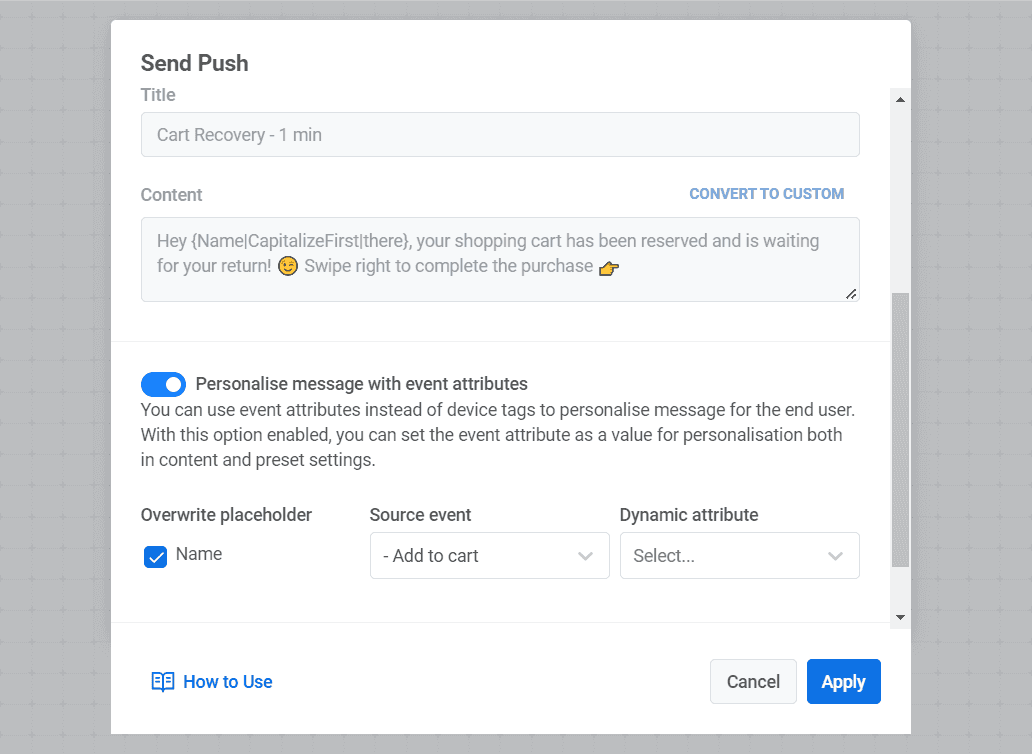This screenshot has height=754, width=1032.
Task: Cancel the Send Push dialog
Action: [x=753, y=681]
